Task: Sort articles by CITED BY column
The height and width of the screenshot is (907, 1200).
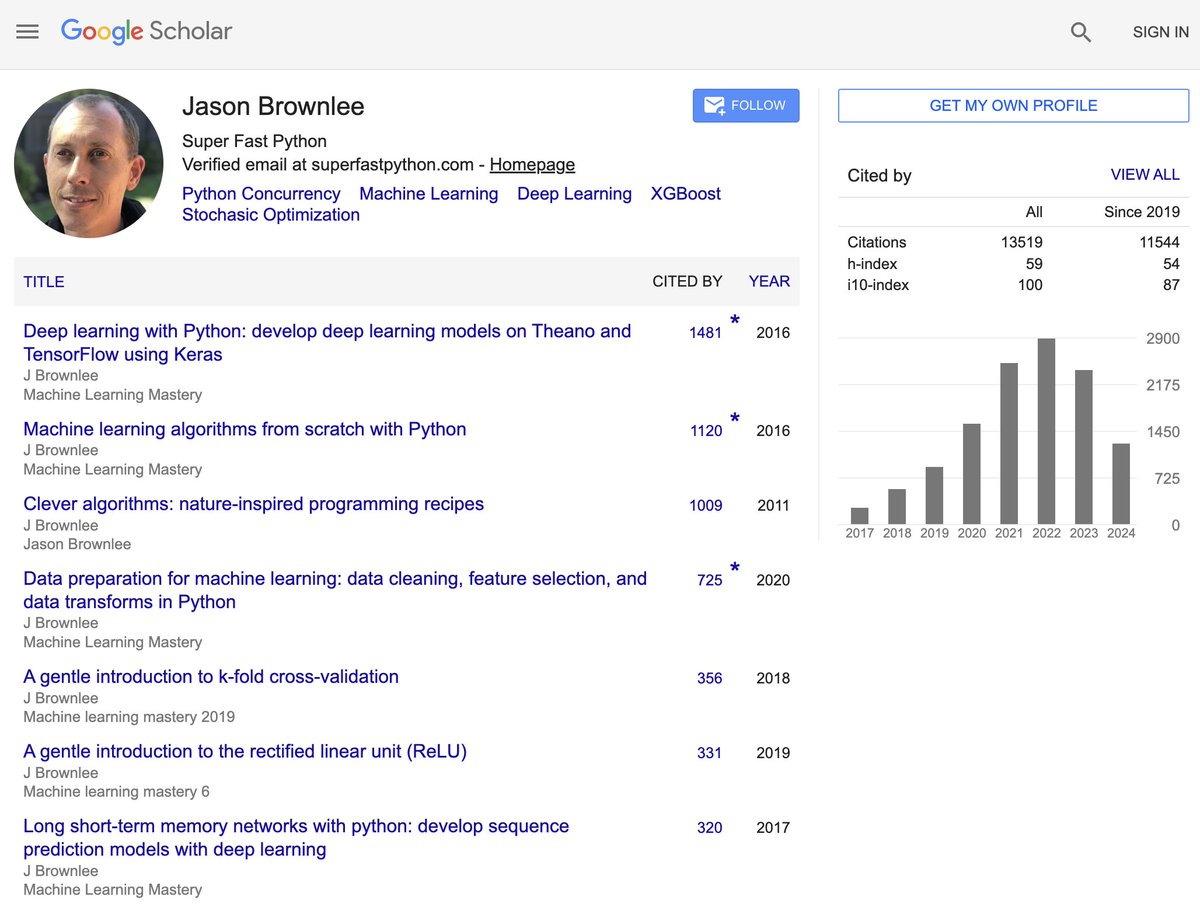Action: click(x=687, y=281)
